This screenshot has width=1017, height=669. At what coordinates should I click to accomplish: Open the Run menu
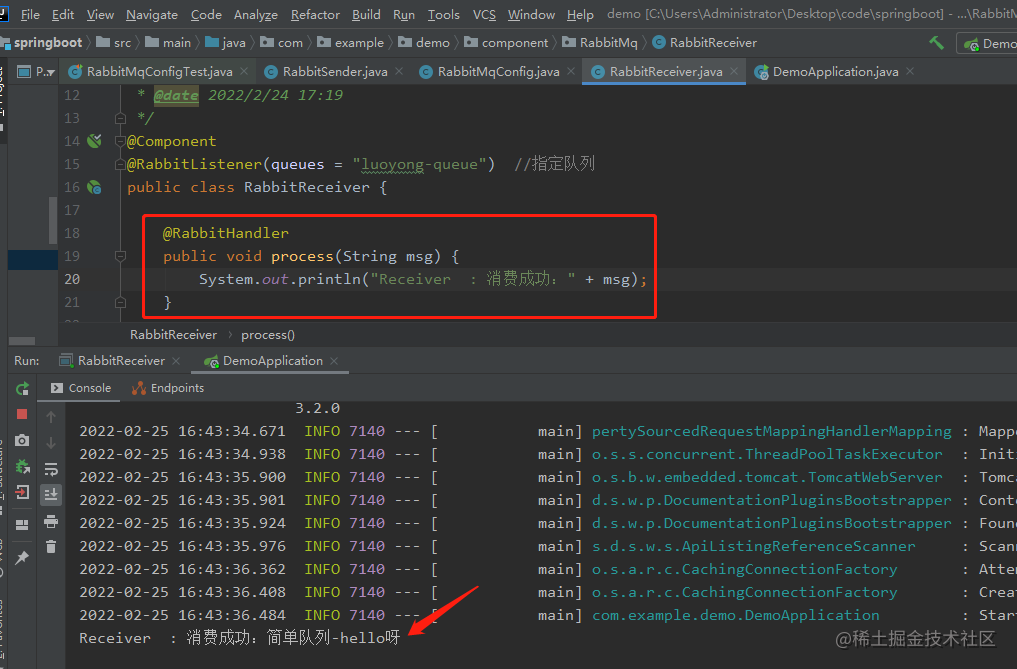coord(403,14)
